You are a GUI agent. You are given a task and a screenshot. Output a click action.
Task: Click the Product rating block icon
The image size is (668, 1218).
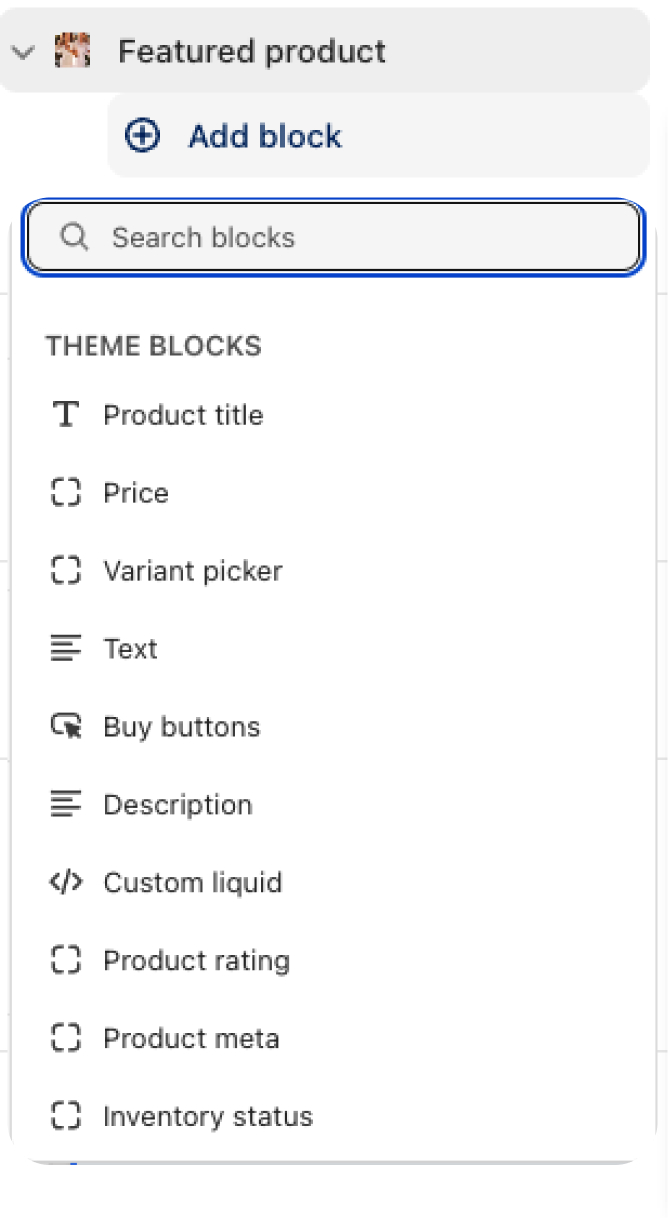66,961
